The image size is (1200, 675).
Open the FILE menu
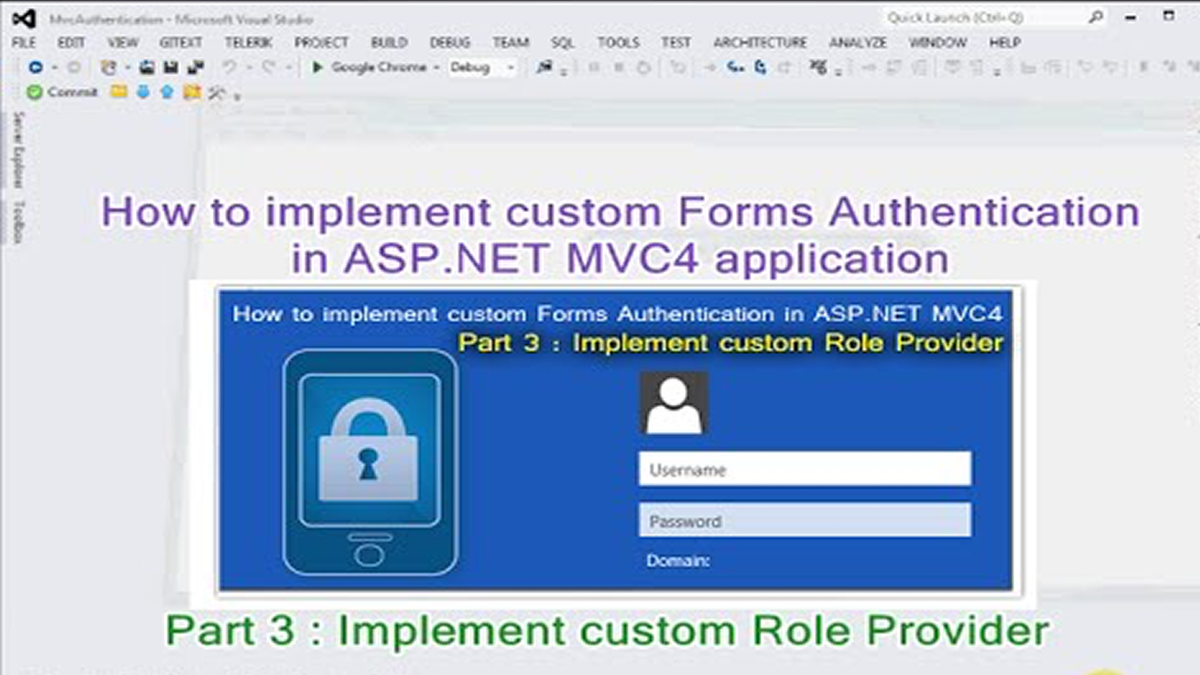(x=24, y=43)
